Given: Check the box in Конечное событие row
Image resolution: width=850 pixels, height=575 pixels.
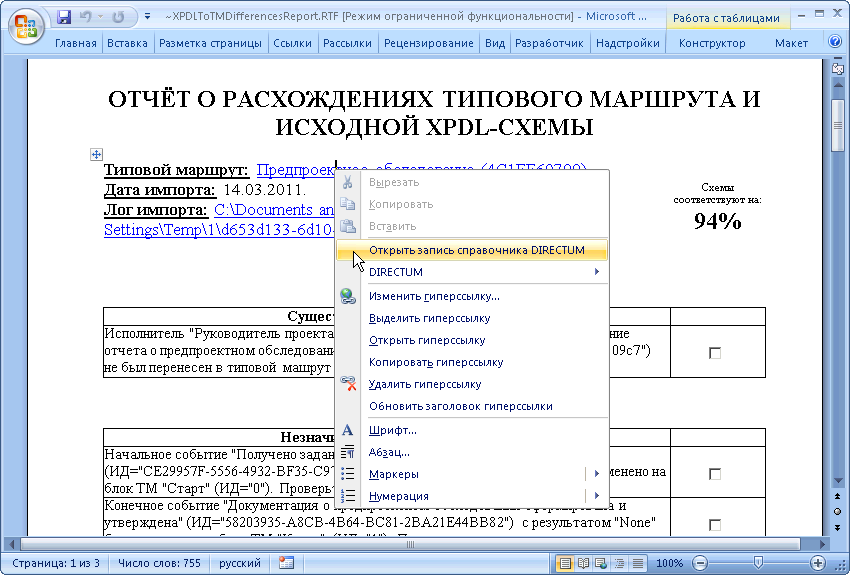Looking at the screenshot, I should click(715, 525).
